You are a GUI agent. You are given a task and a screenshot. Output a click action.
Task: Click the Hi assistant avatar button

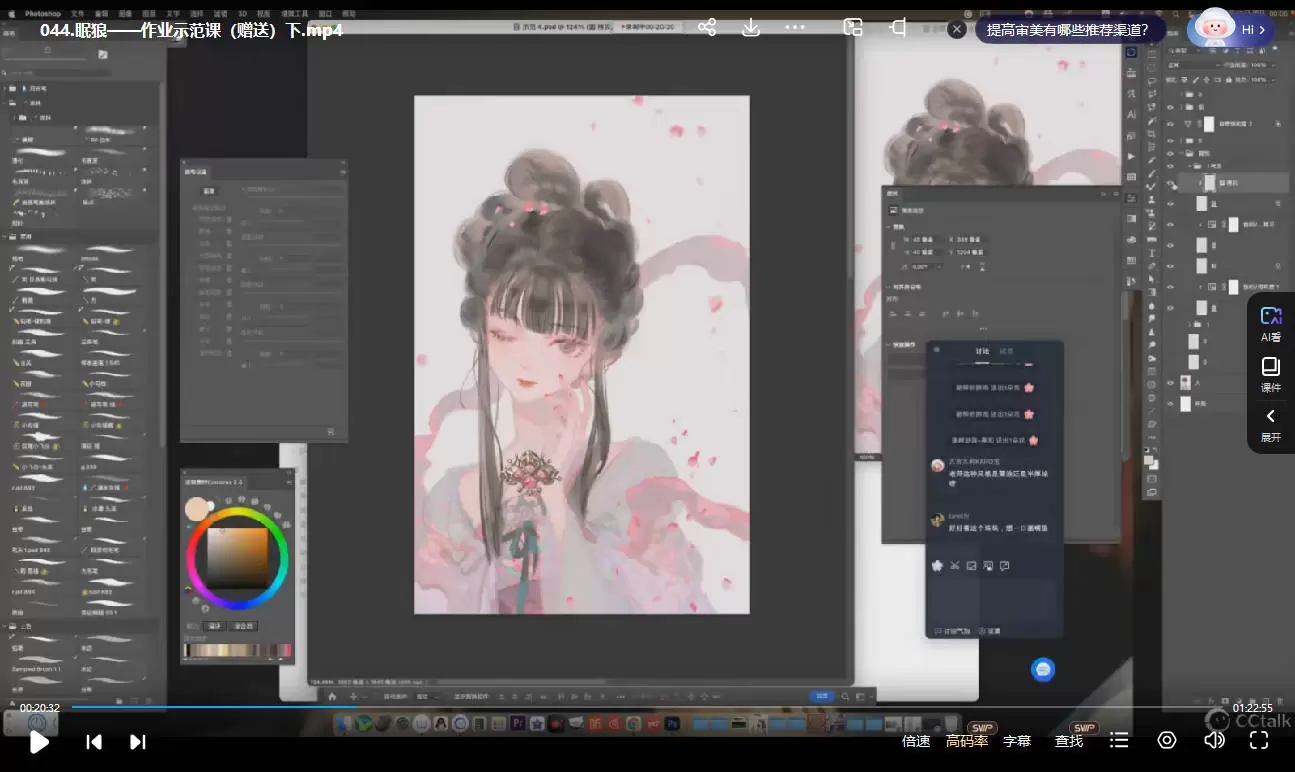(1231, 28)
